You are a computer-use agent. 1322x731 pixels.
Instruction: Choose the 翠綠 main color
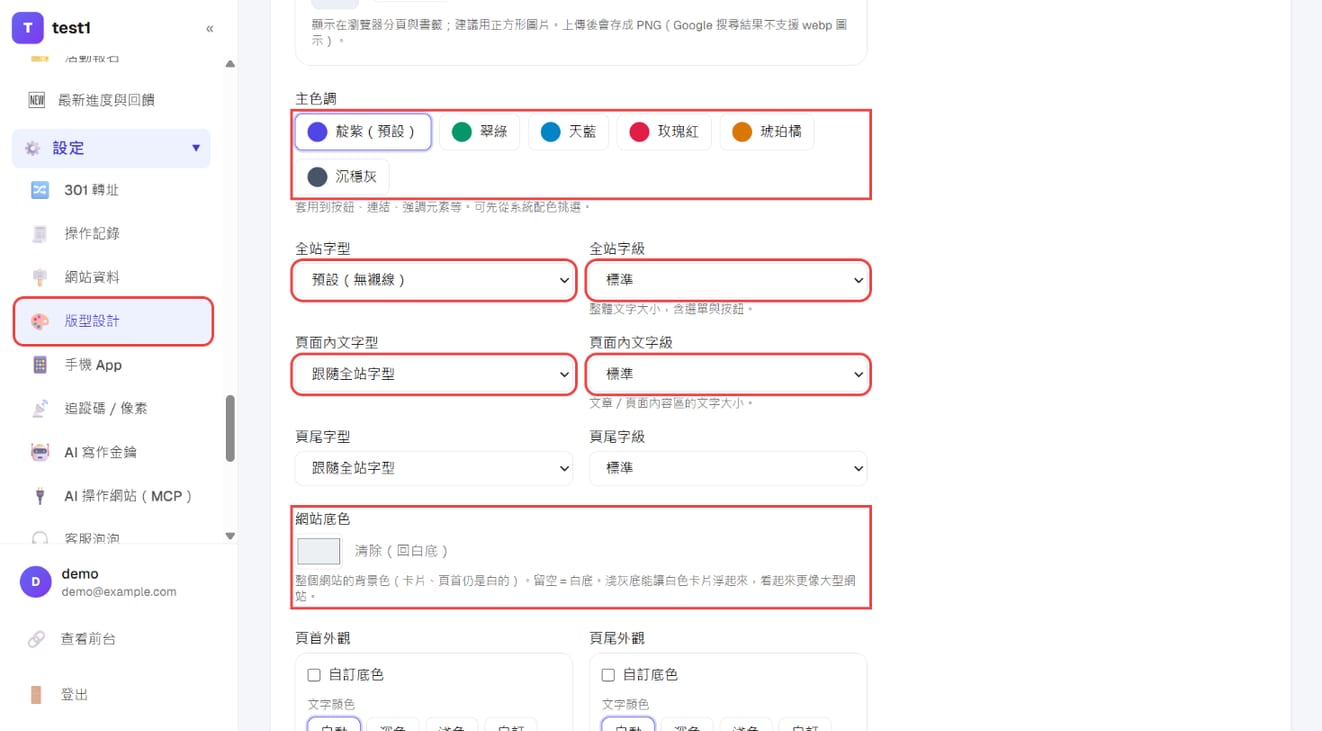[480, 132]
